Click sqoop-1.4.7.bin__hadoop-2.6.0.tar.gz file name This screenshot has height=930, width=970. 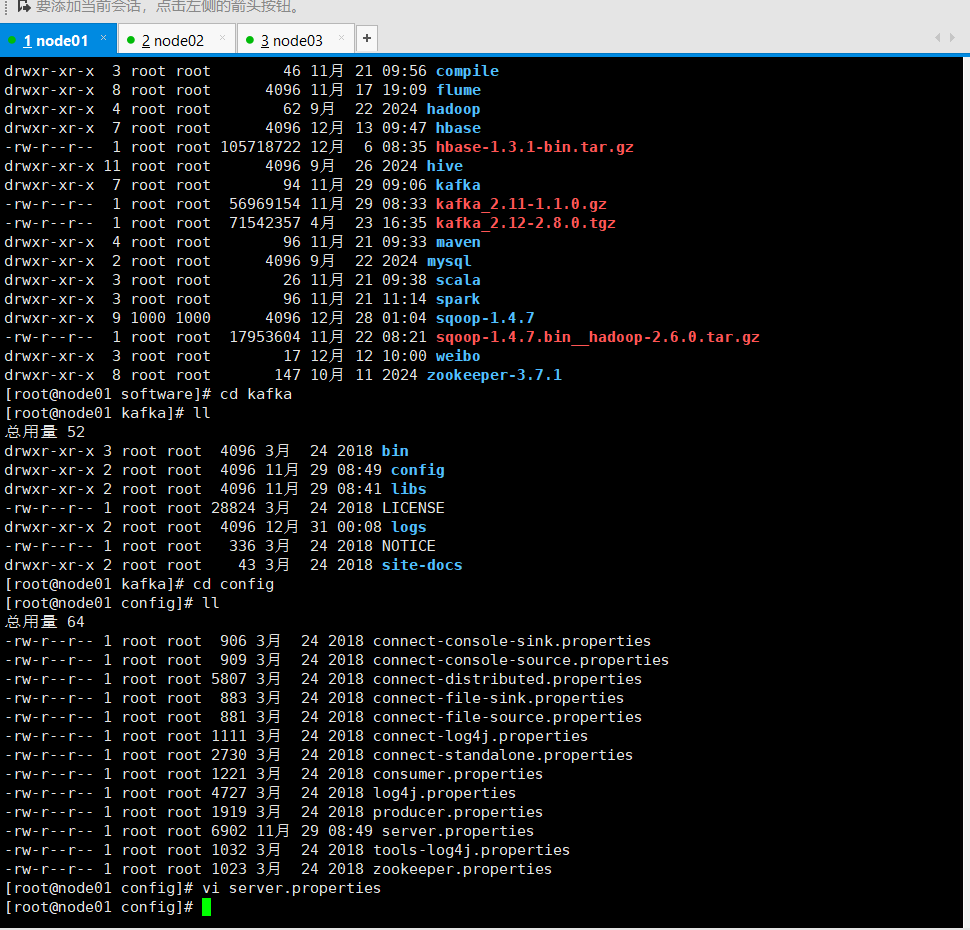pos(598,338)
